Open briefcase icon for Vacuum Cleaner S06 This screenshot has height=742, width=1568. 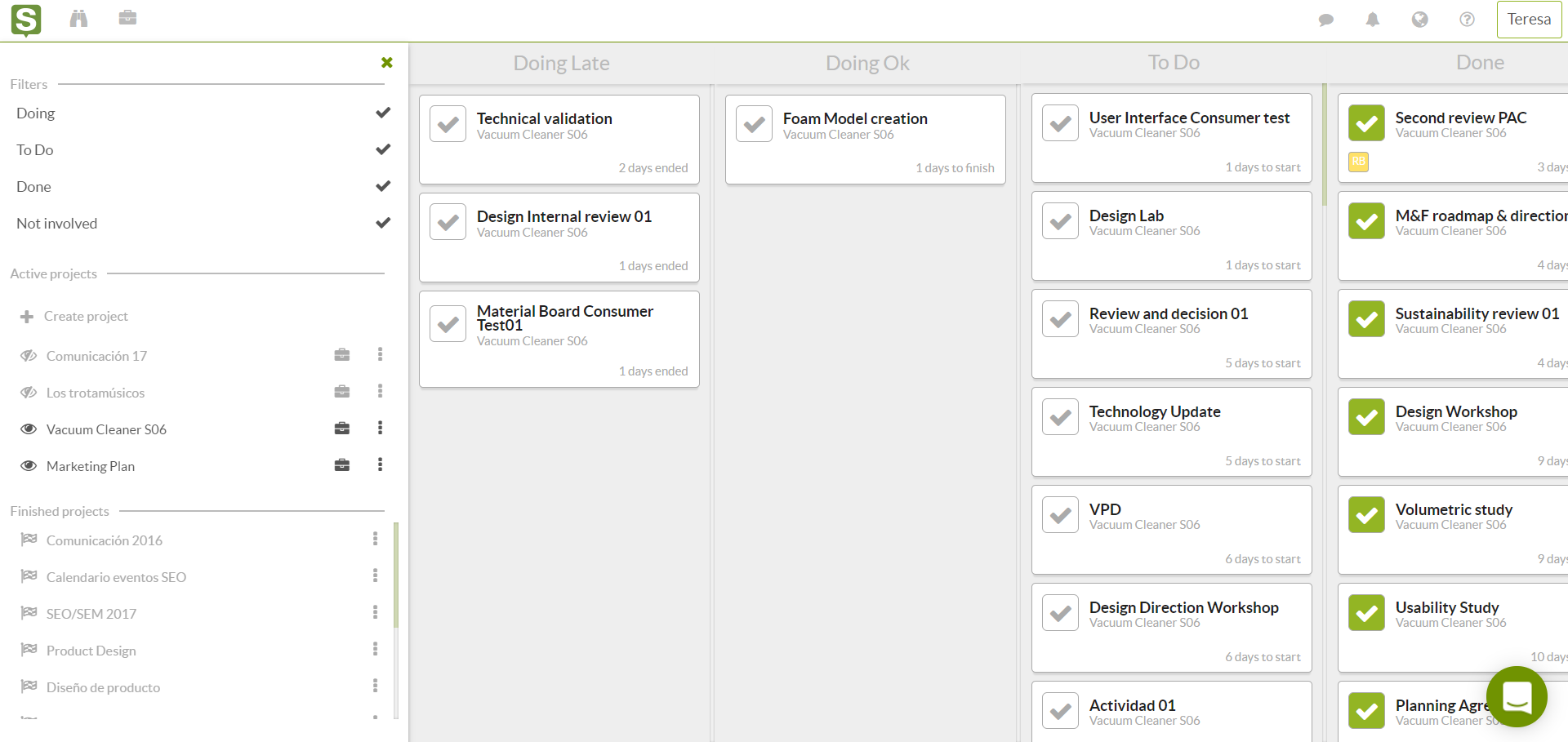pos(342,429)
